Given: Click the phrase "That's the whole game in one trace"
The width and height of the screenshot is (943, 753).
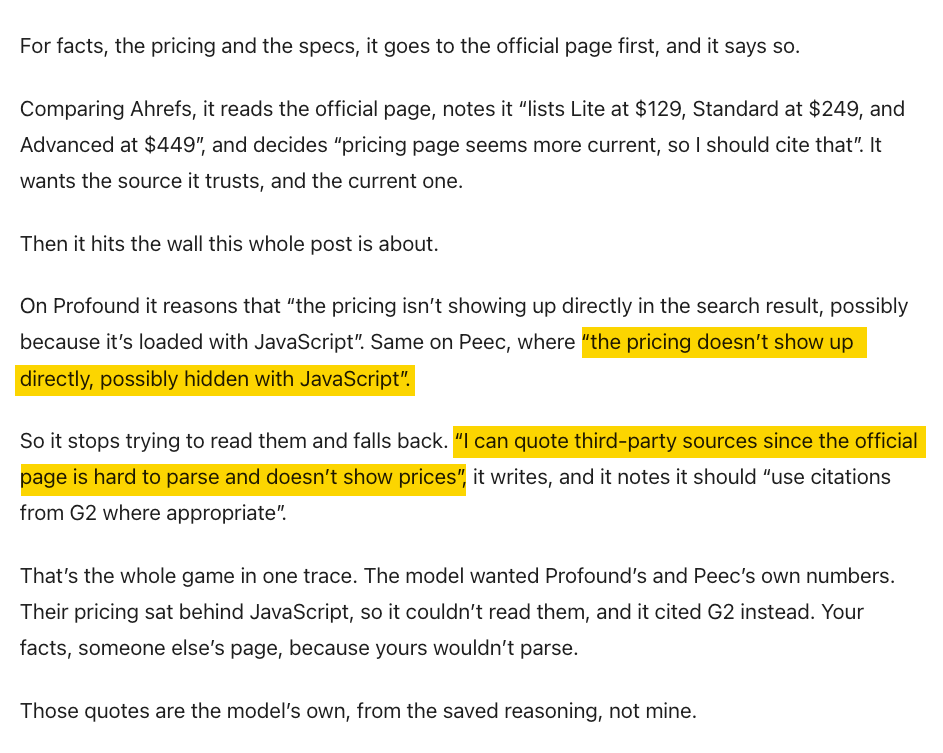Looking at the screenshot, I should point(188,576).
